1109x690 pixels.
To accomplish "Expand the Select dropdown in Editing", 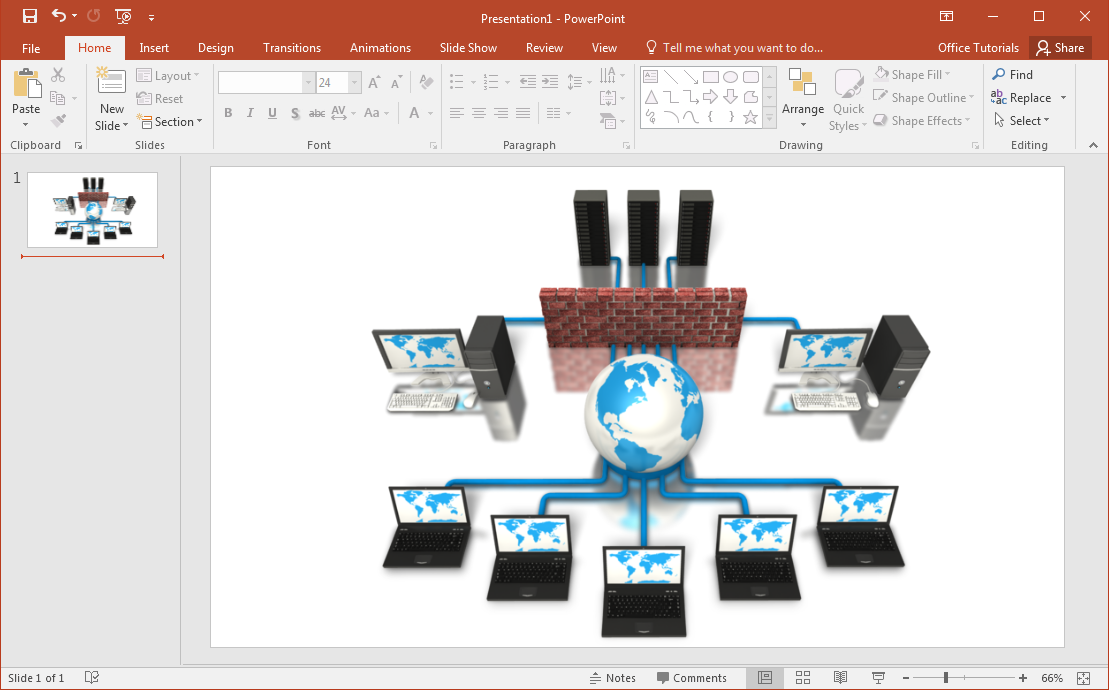I will coord(1022,121).
